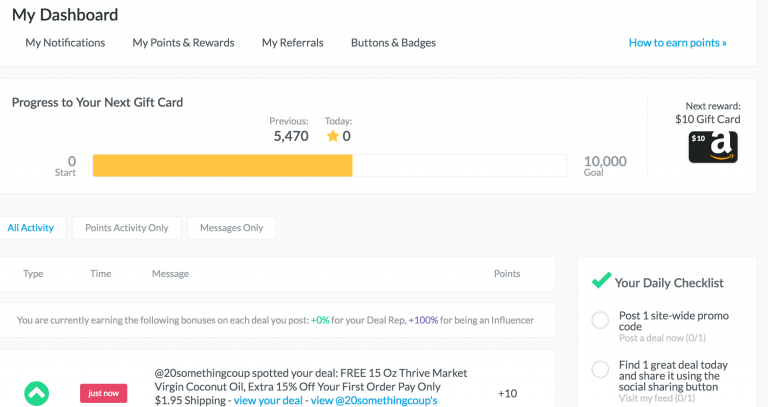Show Messages Only filter
The height and width of the screenshot is (407, 768).
(x=231, y=228)
